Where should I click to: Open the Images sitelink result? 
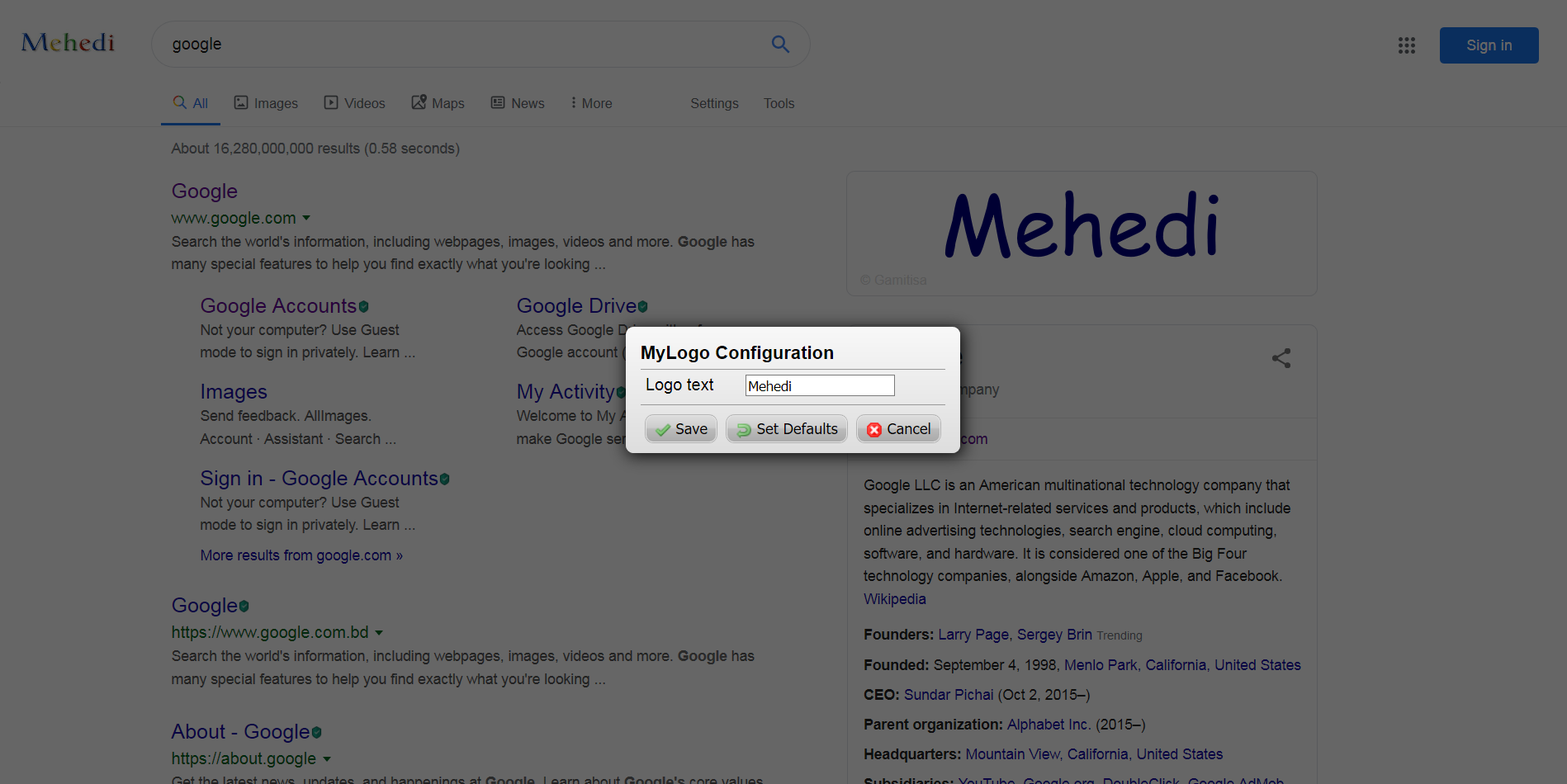[x=234, y=392]
